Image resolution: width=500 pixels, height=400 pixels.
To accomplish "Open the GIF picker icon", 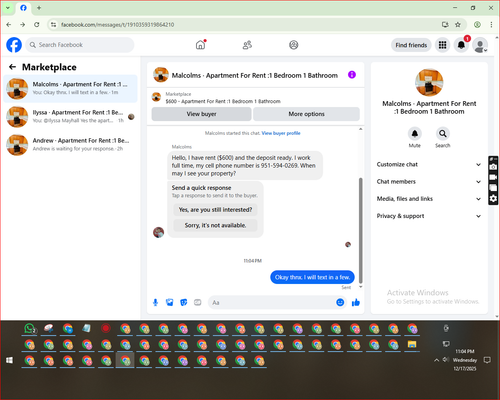I will (x=198, y=302).
